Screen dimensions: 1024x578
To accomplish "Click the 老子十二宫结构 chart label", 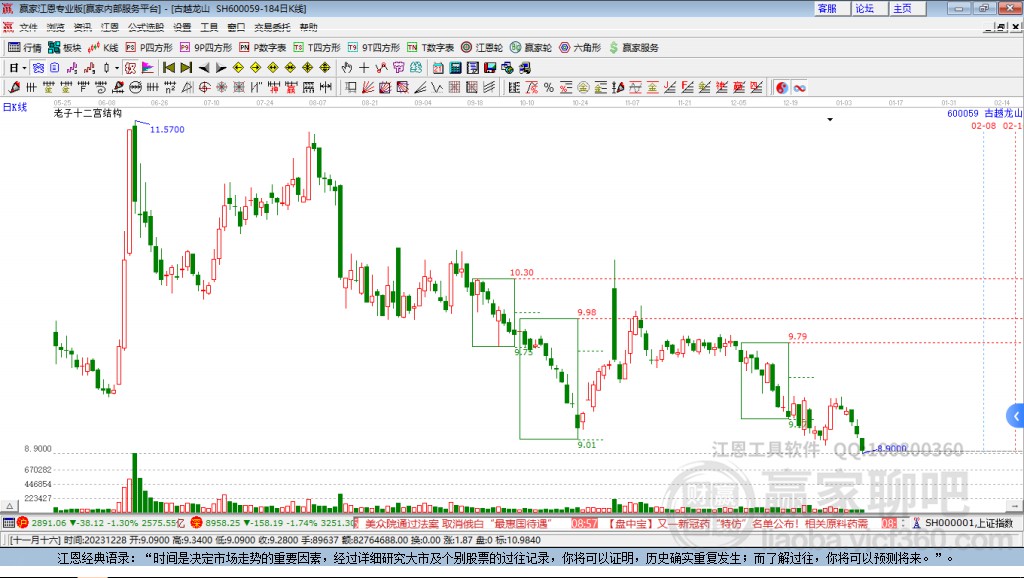I will coord(88,113).
